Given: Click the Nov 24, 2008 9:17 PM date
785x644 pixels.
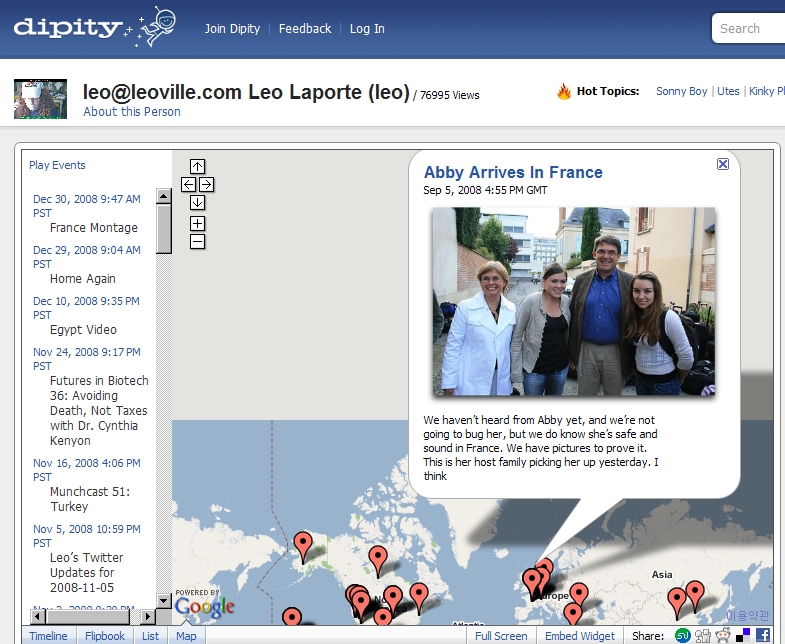Looking at the screenshot, I should tap(87, 359).
